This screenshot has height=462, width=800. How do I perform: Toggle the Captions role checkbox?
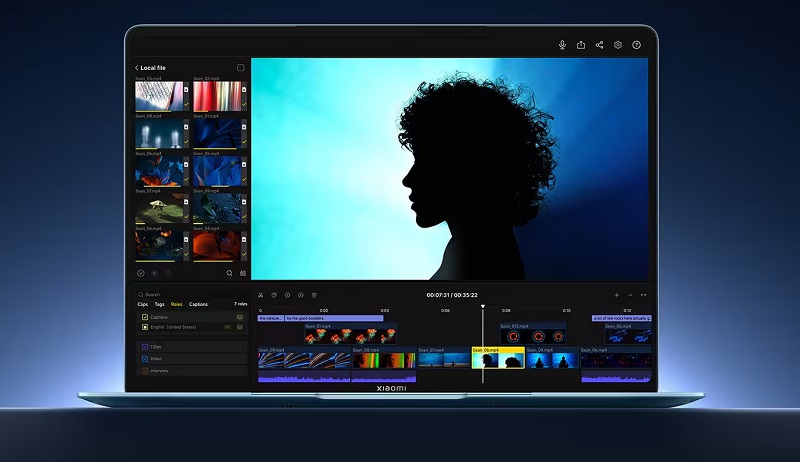tap(145, 317)
